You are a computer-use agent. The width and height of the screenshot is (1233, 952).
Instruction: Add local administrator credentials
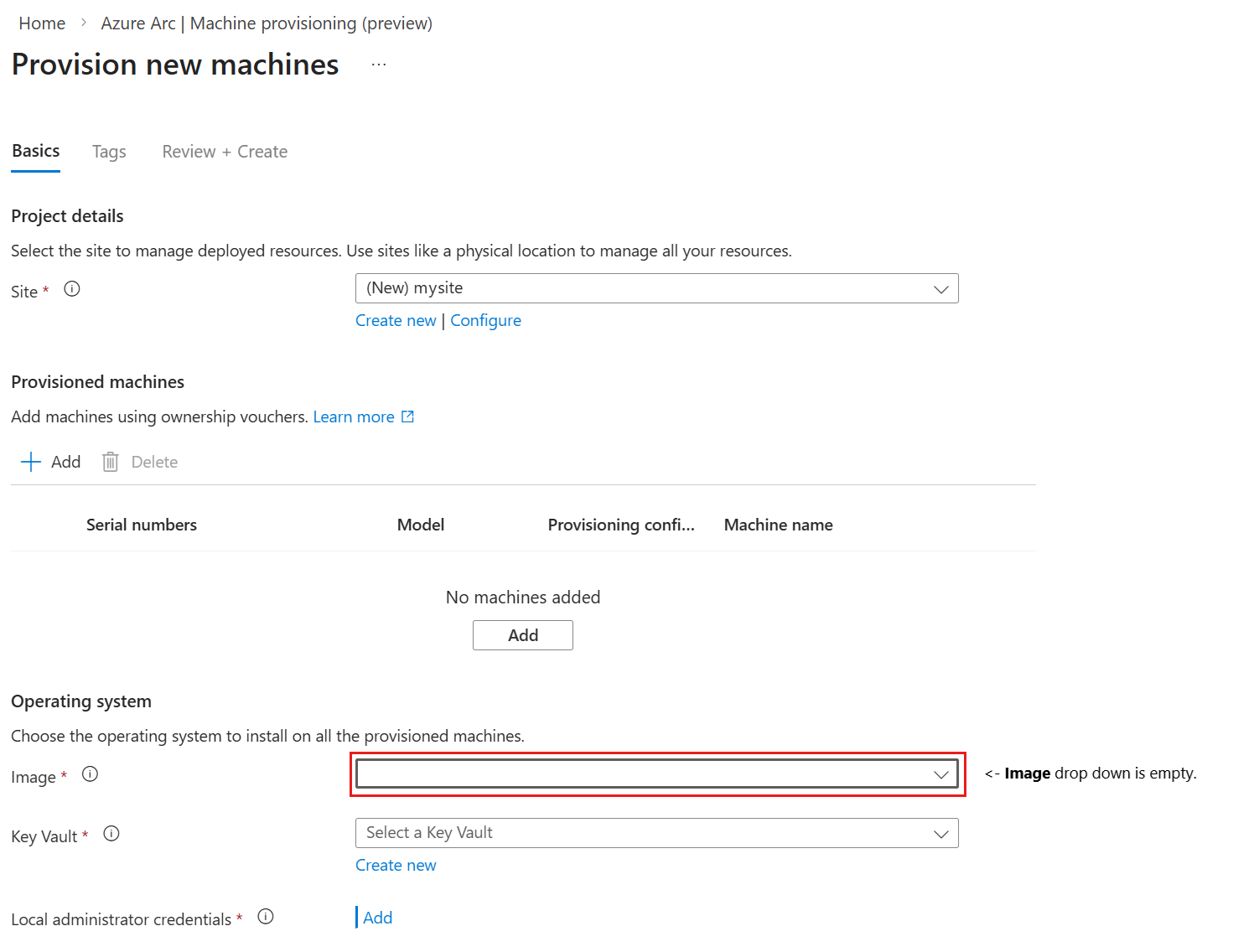pyautogui.click(x=377, y=918)
